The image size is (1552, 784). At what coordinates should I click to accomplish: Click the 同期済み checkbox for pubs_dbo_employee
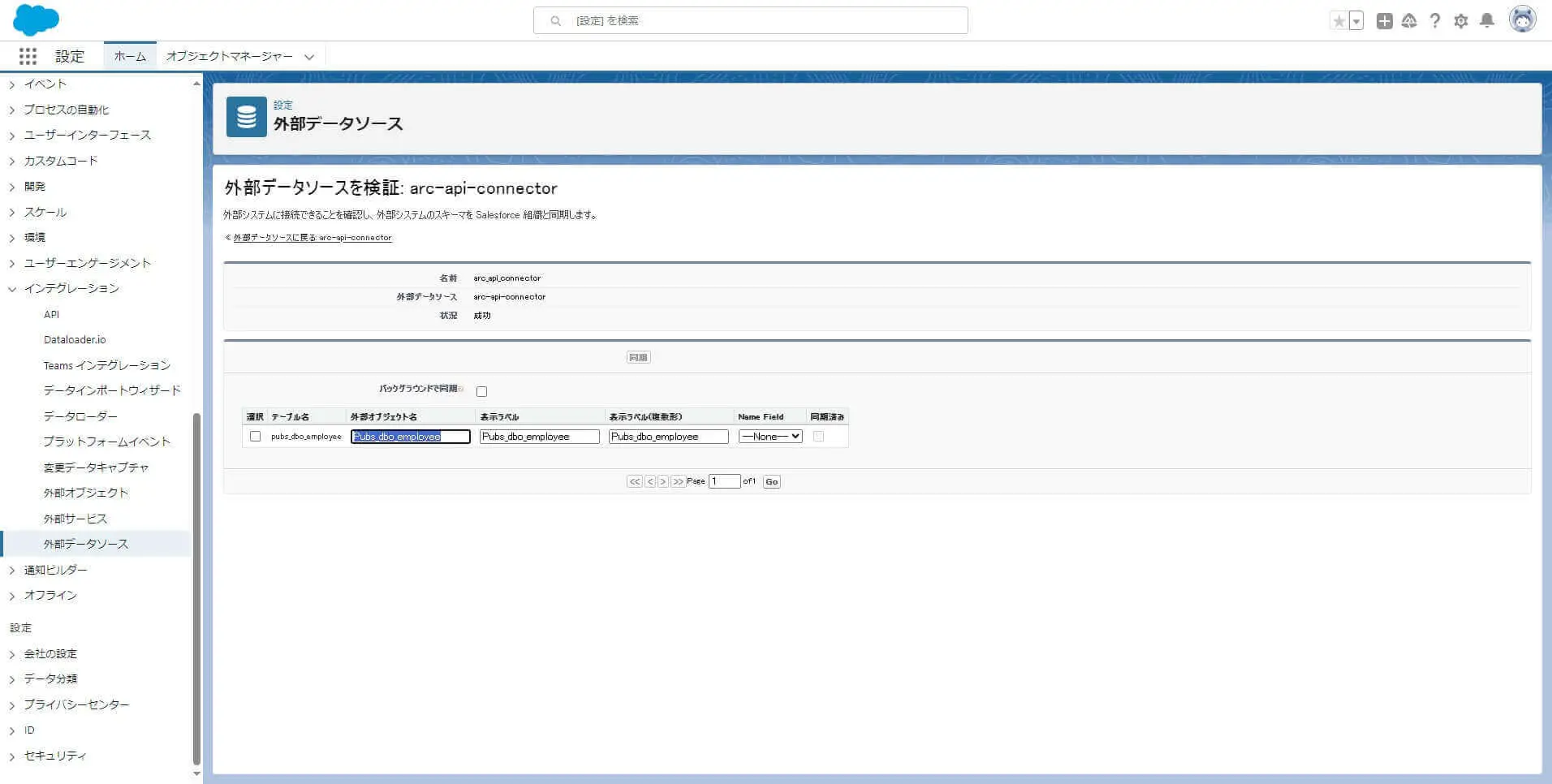tap(818, 437)
